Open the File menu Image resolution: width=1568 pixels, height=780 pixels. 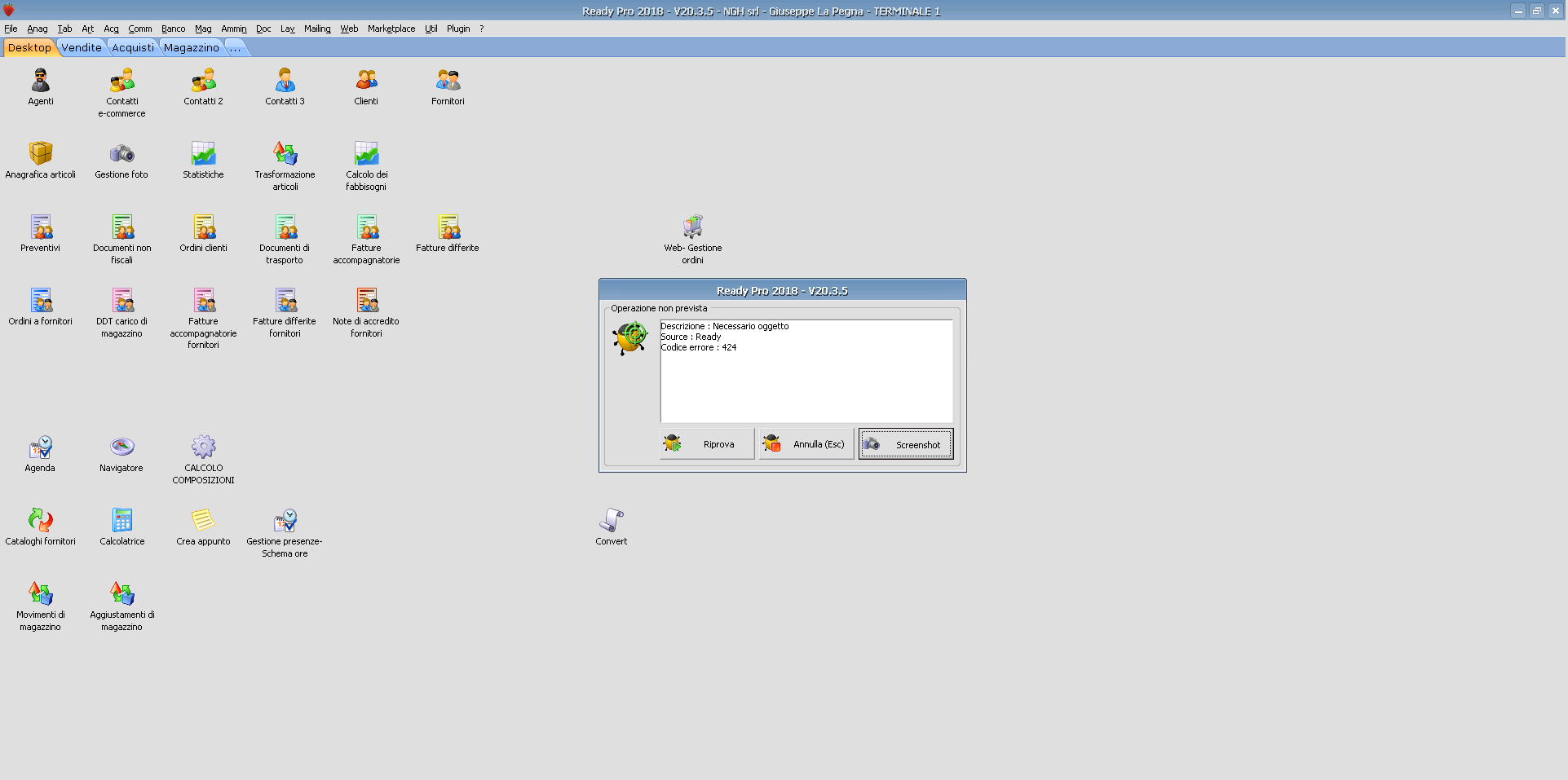coord(11,29)
